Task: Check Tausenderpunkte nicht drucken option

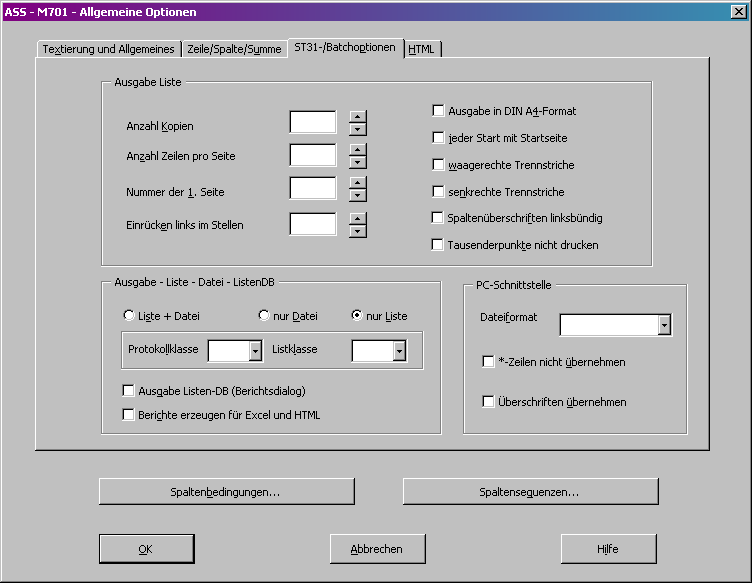Action: tap(438, 244)
